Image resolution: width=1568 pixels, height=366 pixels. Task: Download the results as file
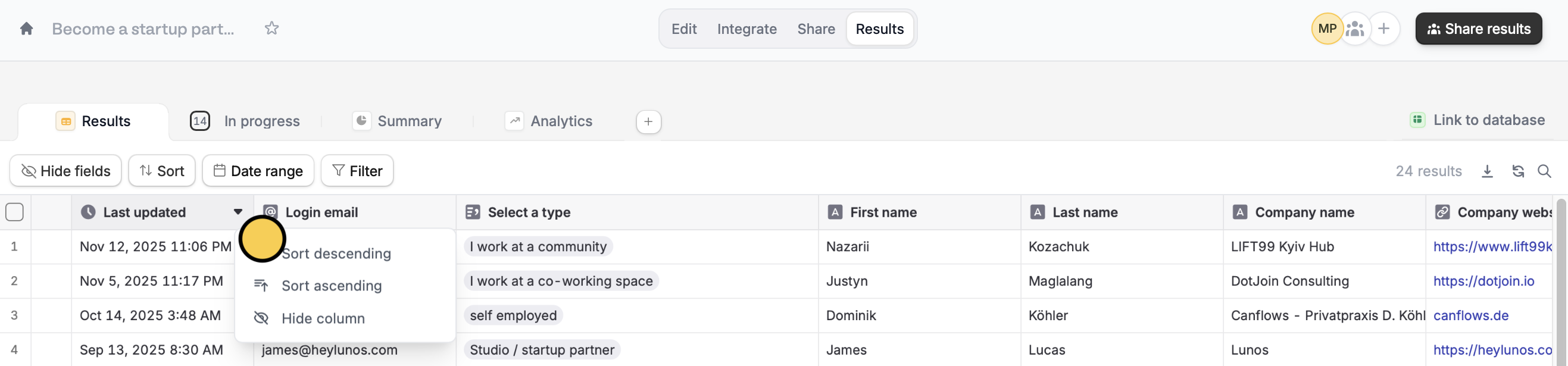click(1487, 171)
